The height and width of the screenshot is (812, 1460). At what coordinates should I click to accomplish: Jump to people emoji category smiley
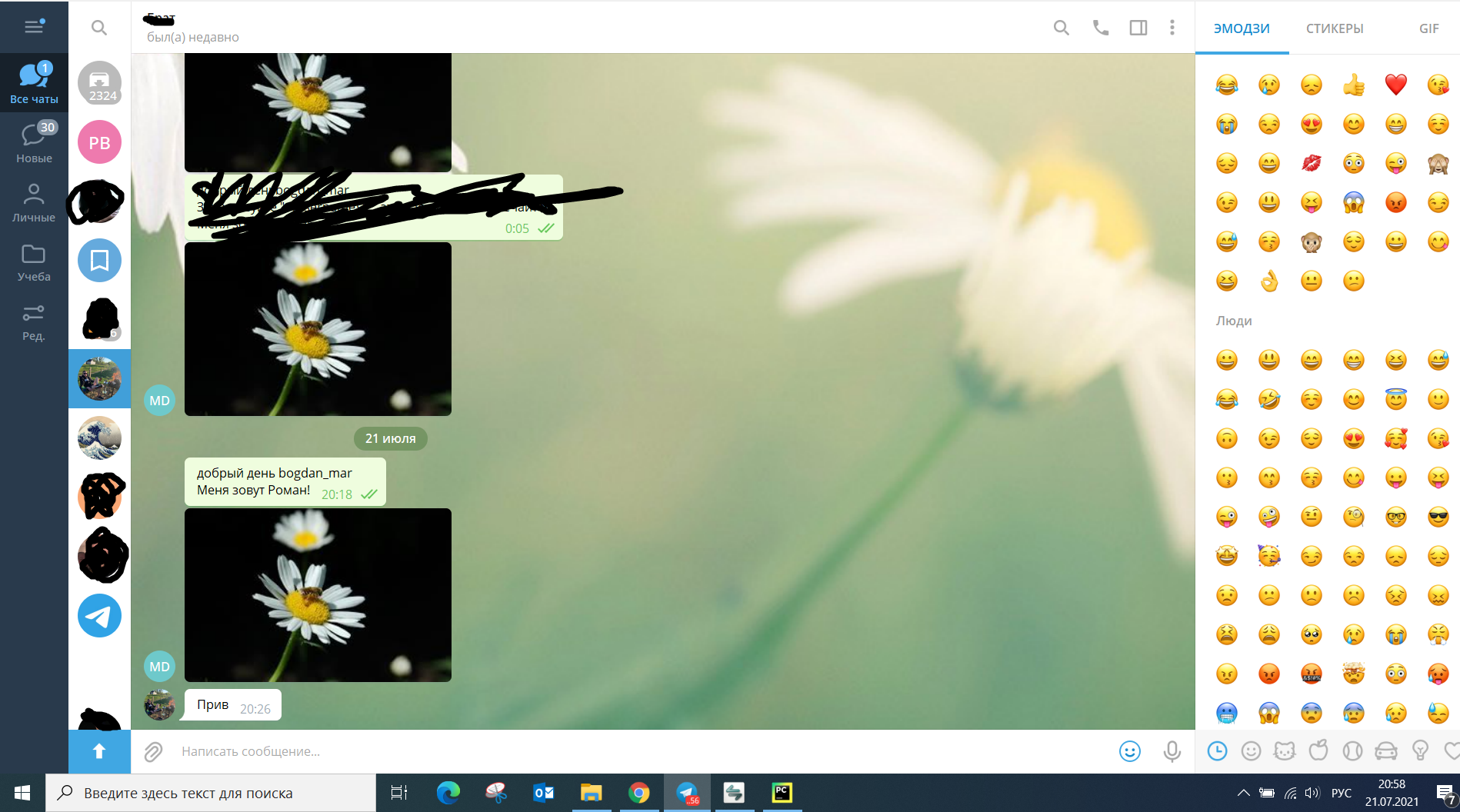coord(1252,751)
